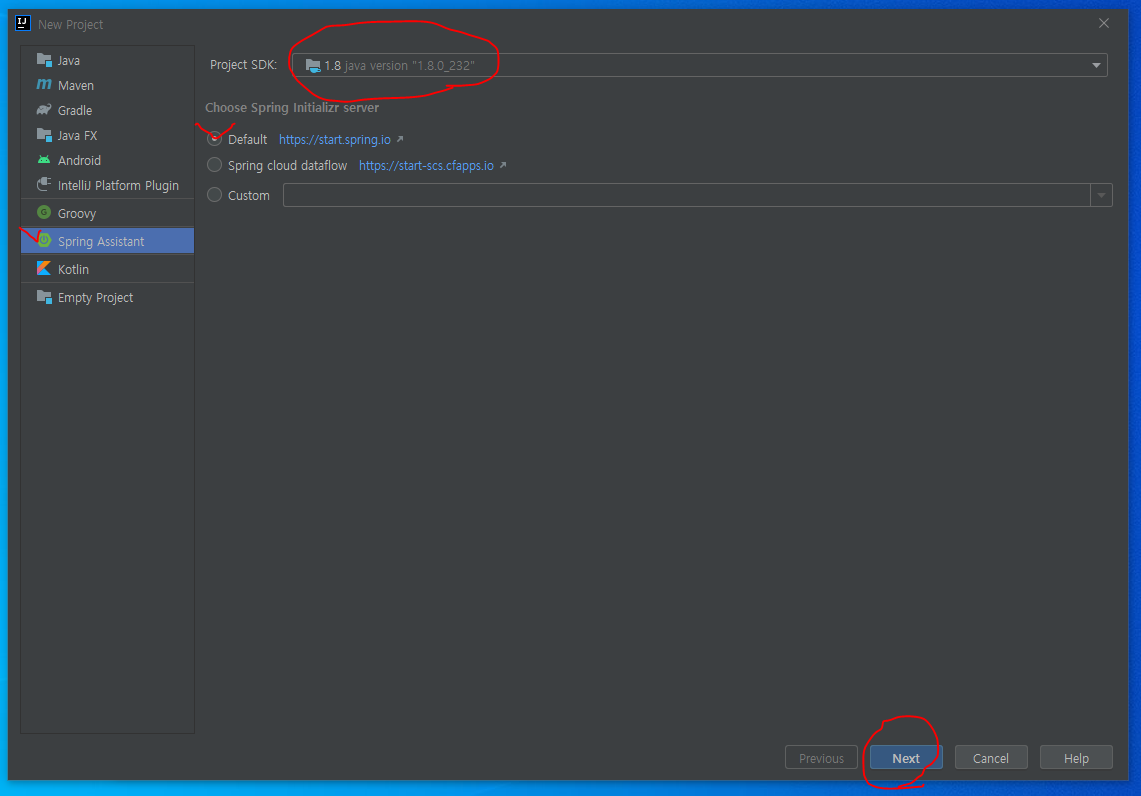Click the Gradle elephant icon
This screenshot has height=796, width=1141.
pyautogui.click(x=44, y=110)
